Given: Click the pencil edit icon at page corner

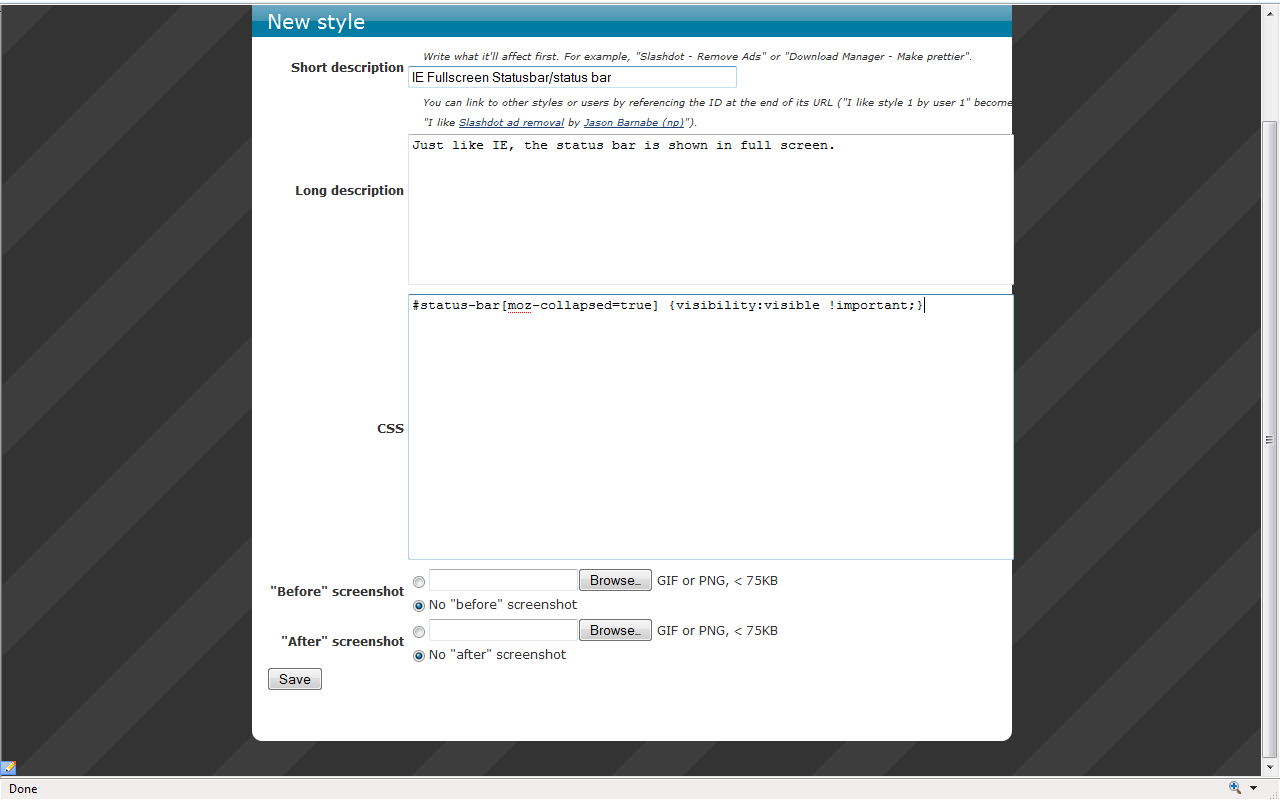Looking at the screenshot, I should (8, 768).
